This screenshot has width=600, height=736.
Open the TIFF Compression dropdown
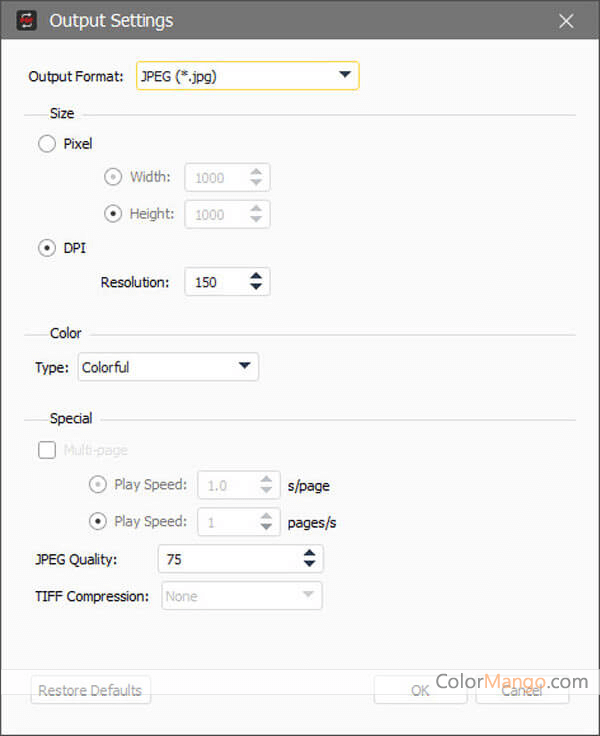pyautogui.click(x=241, y=596)
